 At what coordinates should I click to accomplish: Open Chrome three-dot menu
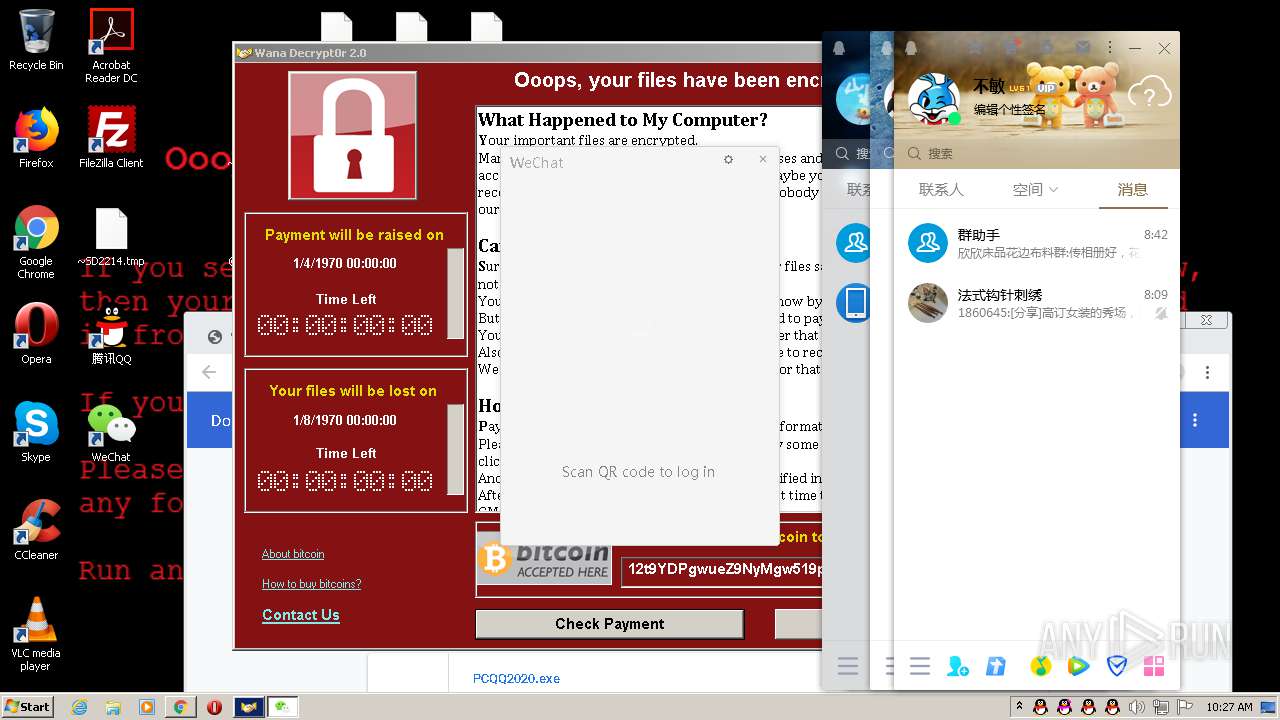pos(1207,372)
